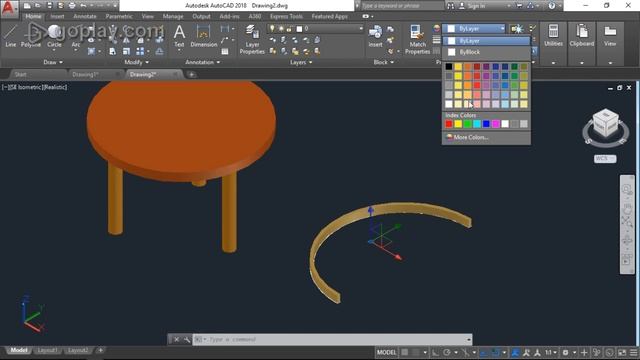This screenshot has height=360, width=640.
Task: Expand the Annotation panel
Action: click(x=202, y=62)
